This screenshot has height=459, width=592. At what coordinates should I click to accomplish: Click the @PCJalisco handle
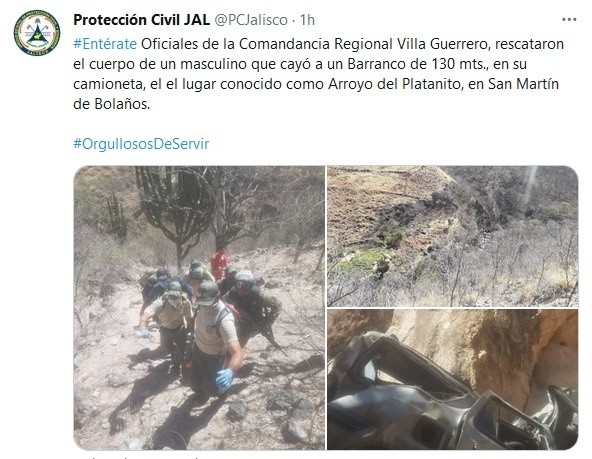pyautogui.click(x=251, y=20)
